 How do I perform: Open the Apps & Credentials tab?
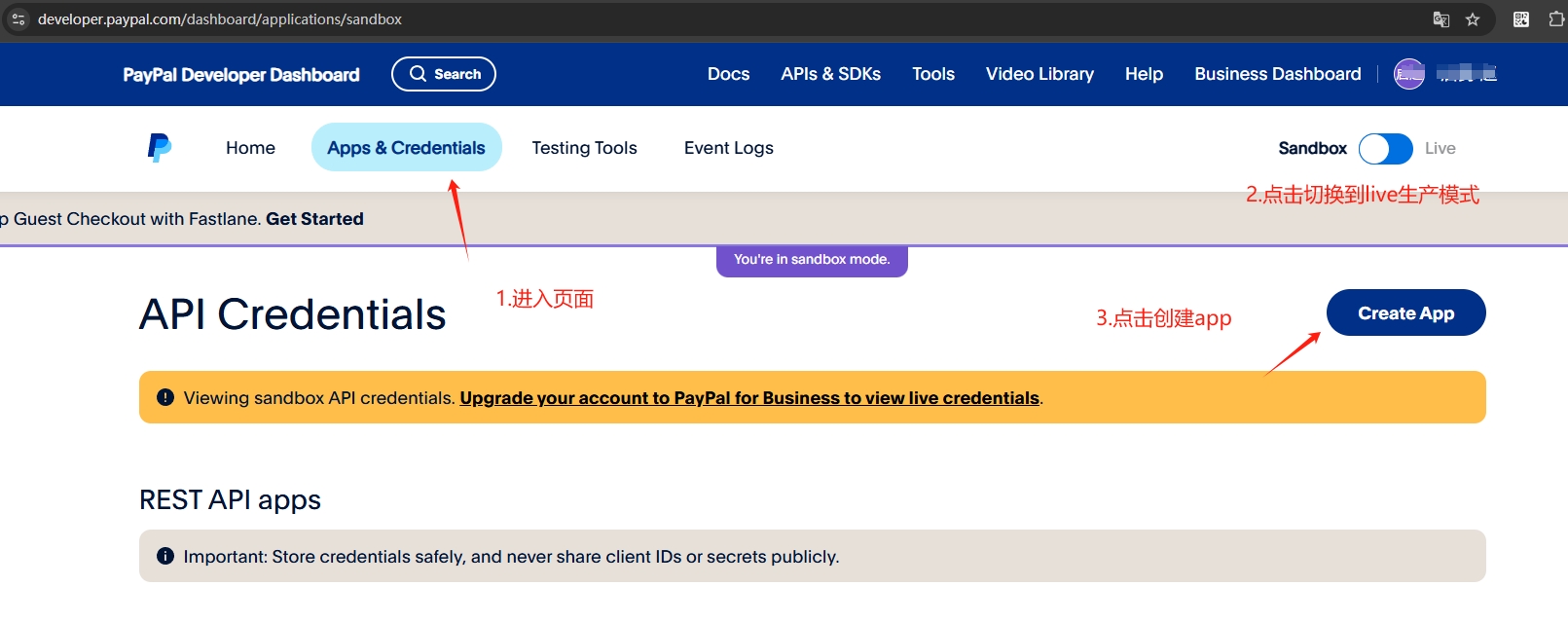pos(406,148)
